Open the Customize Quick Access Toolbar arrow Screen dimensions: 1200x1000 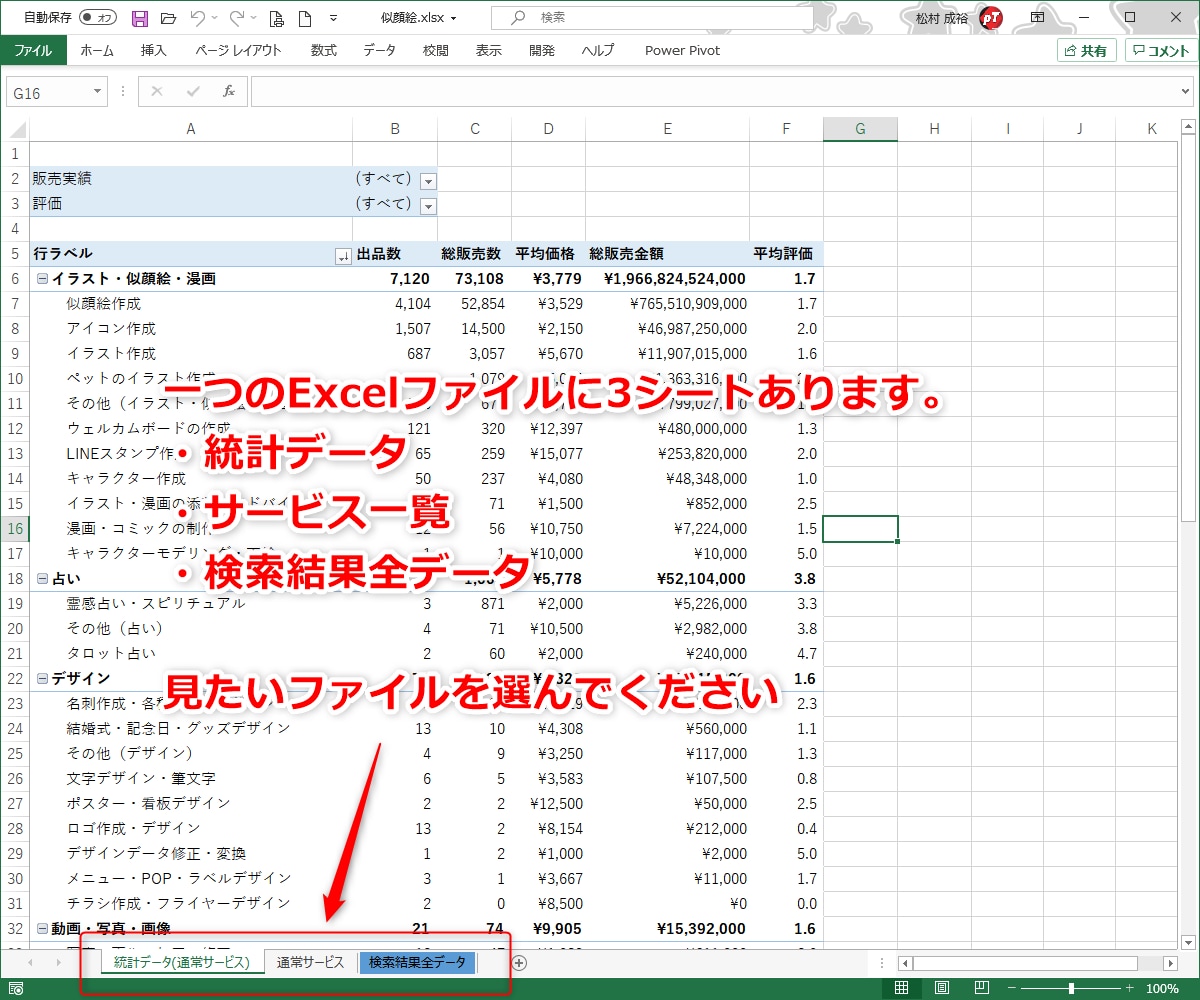333,18
